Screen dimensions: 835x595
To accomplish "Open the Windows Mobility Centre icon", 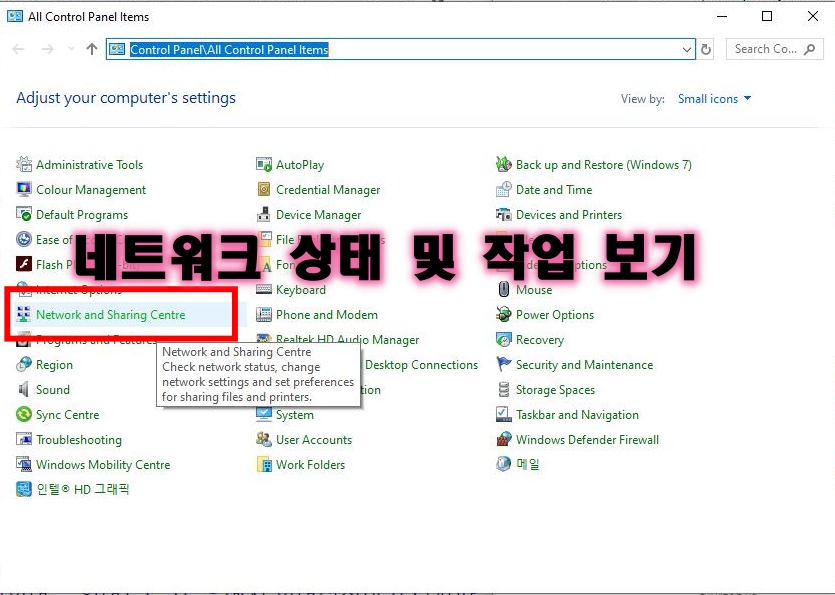I will (24, 464).
